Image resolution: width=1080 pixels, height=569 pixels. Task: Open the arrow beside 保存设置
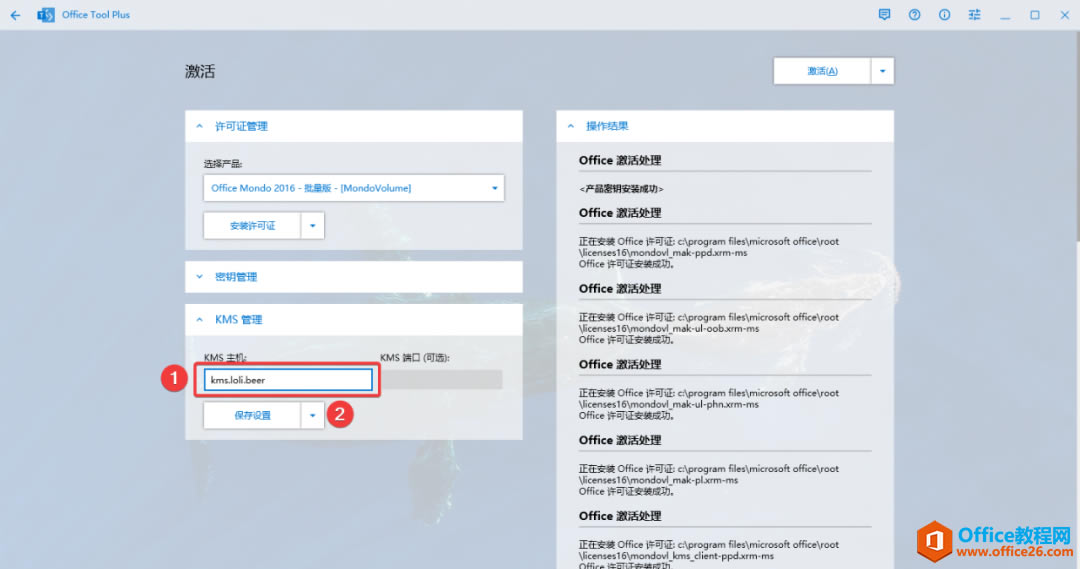(x=313, y=415)
